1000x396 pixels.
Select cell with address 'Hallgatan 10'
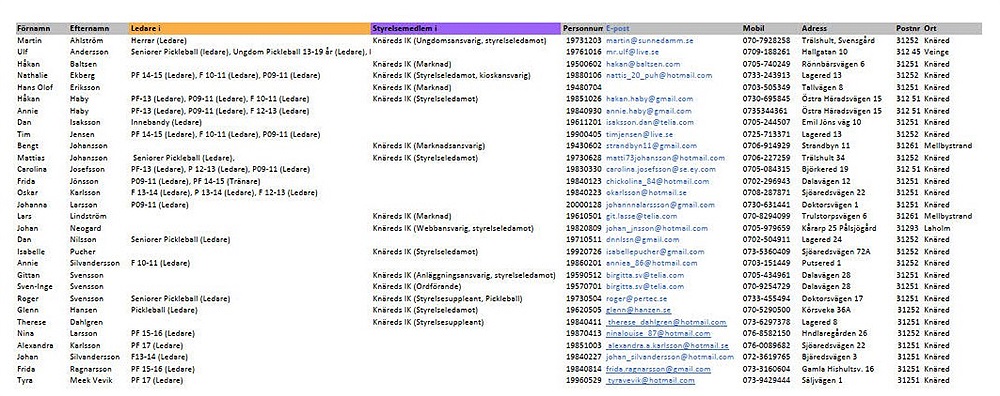pos(825,52)
